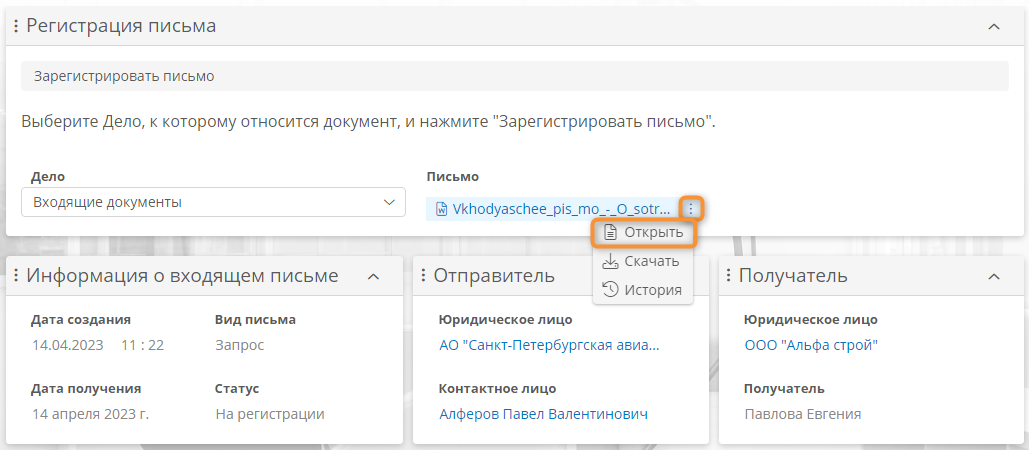
Task: Click the Юридическое лицо label in Получатель
Action: 811,319
